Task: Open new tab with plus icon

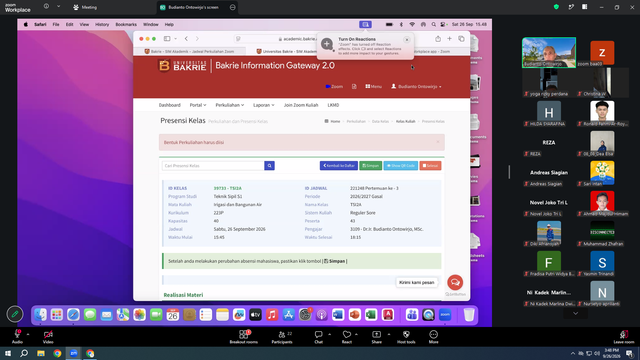Action: click(449, 39)
